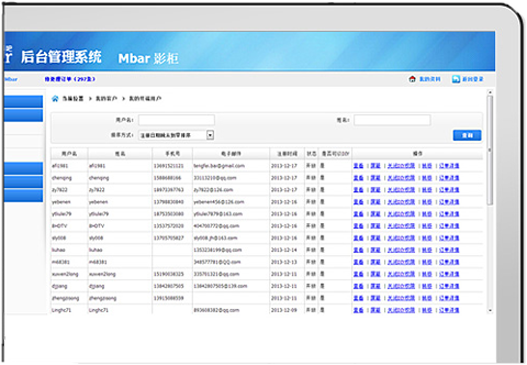The height and width of the screenshot is (365, 527).
Task: Select 我的终端用户 in the breadcrumb
Action: pos(145,98)
